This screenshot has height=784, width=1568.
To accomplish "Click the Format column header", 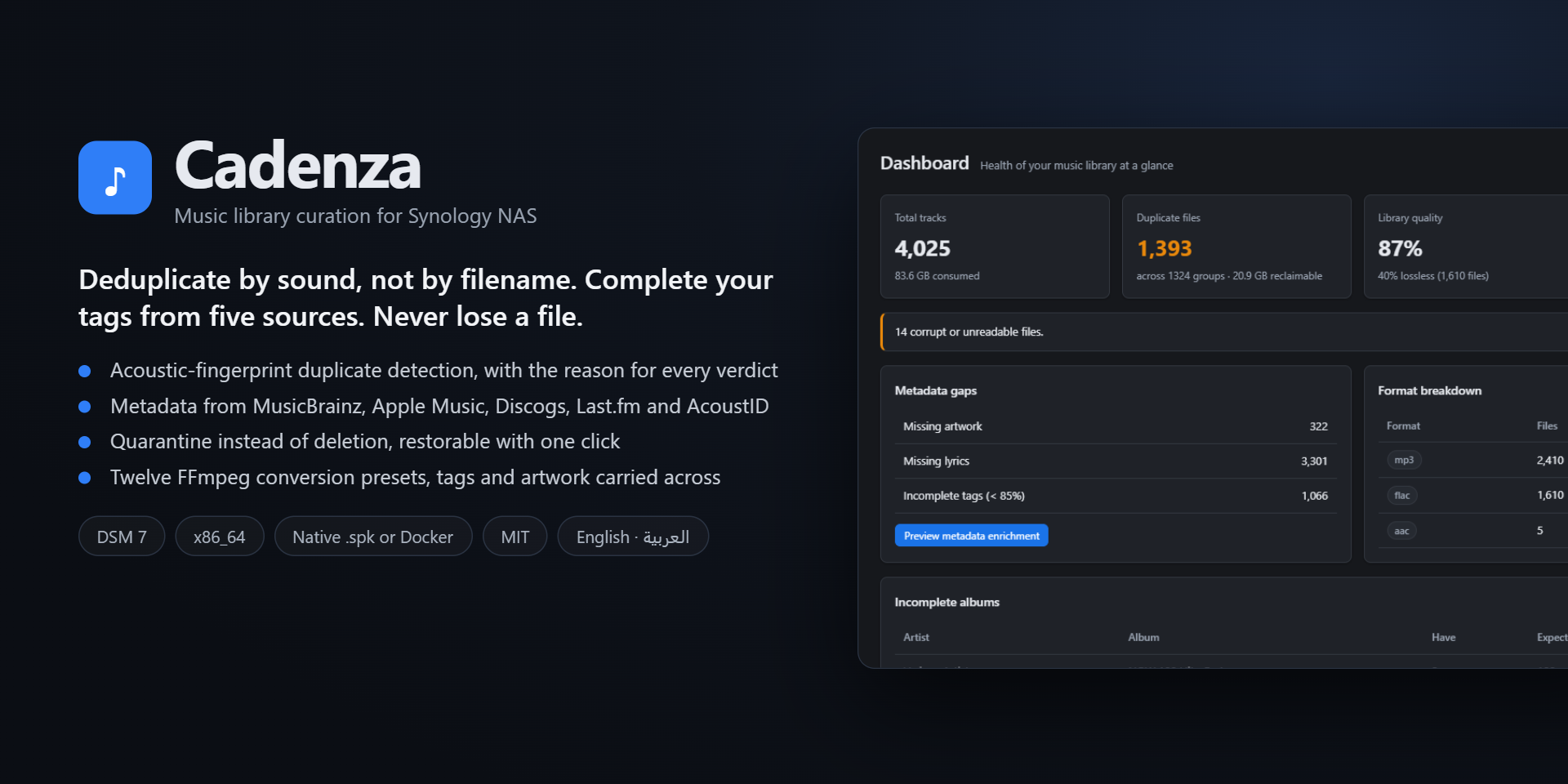I will click(x=1403, y=425).
